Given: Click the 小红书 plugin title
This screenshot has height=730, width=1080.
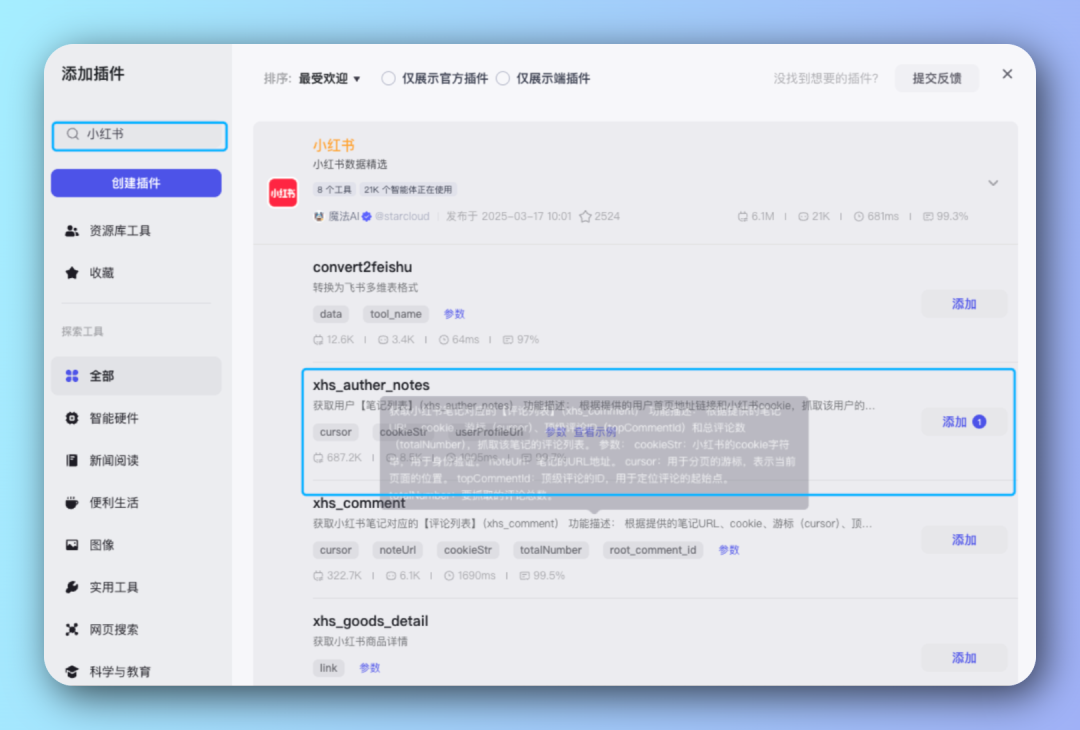Looking at the screenshot, I should coord(333,145).
